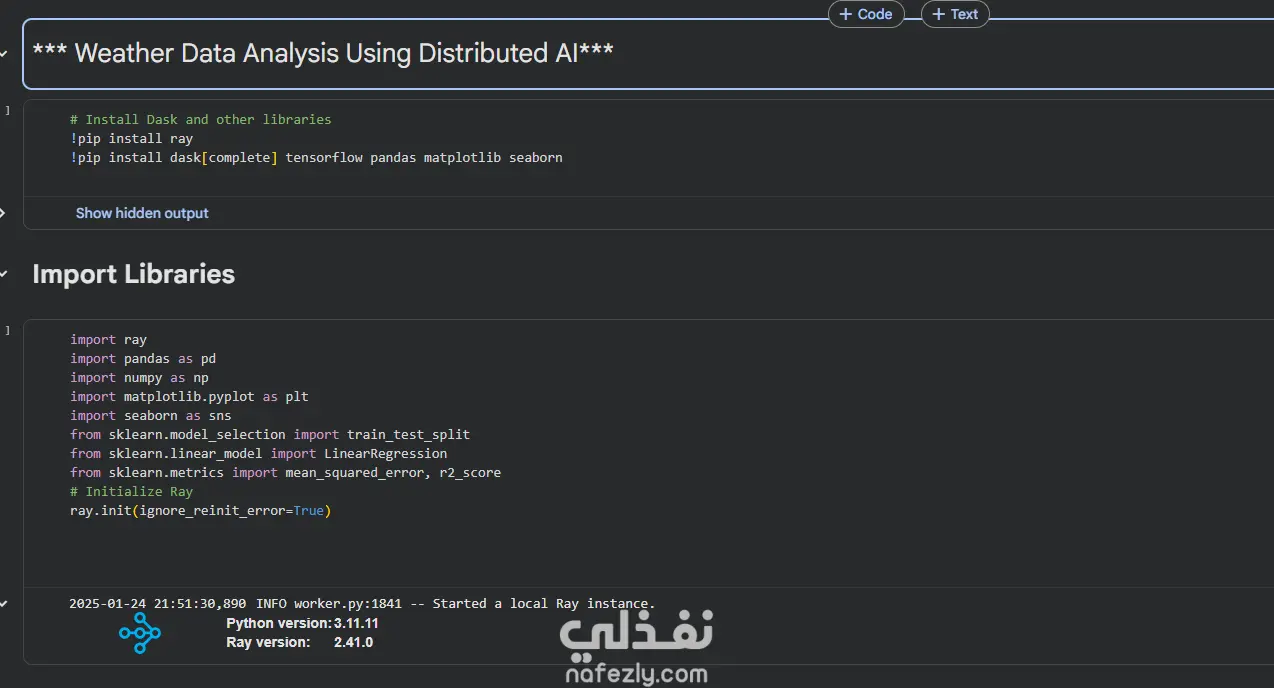Image resolution: width=1274 pixels, height=688 pixels.
Task: Click the Ray version 2.41.0 output text
Action: pos(299,642)
